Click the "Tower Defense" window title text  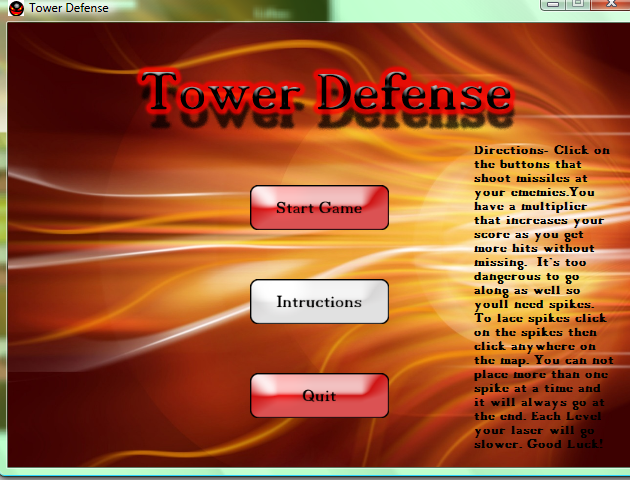(x=69, y=8)
